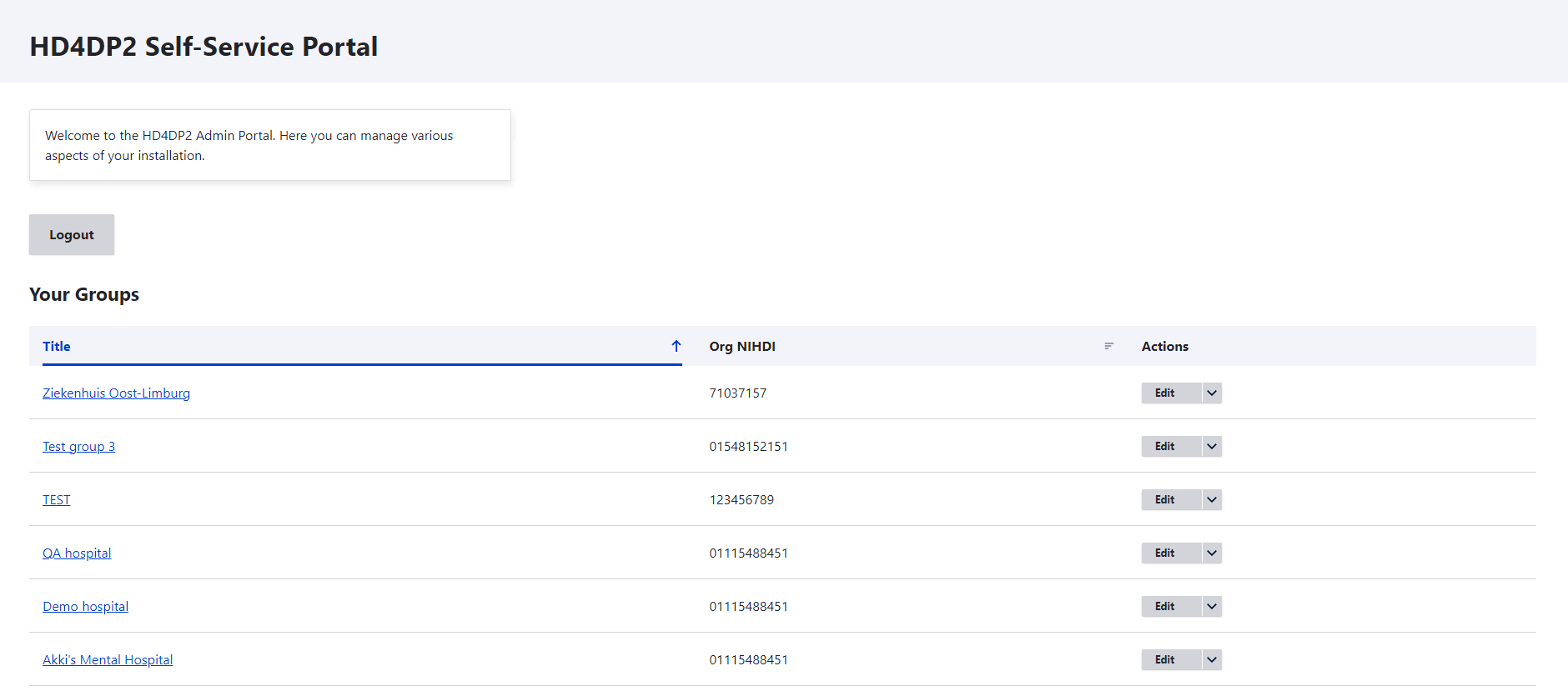Edit the Ziekenhuis Oost-Limburg group
Image resolution: width=1568 pixels, height=696 pixels.
point(1164,393)
